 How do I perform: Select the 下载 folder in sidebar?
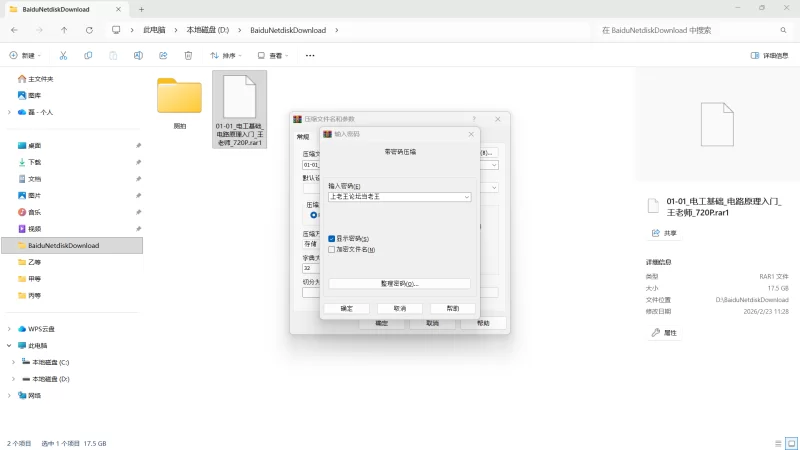(35, 162)
